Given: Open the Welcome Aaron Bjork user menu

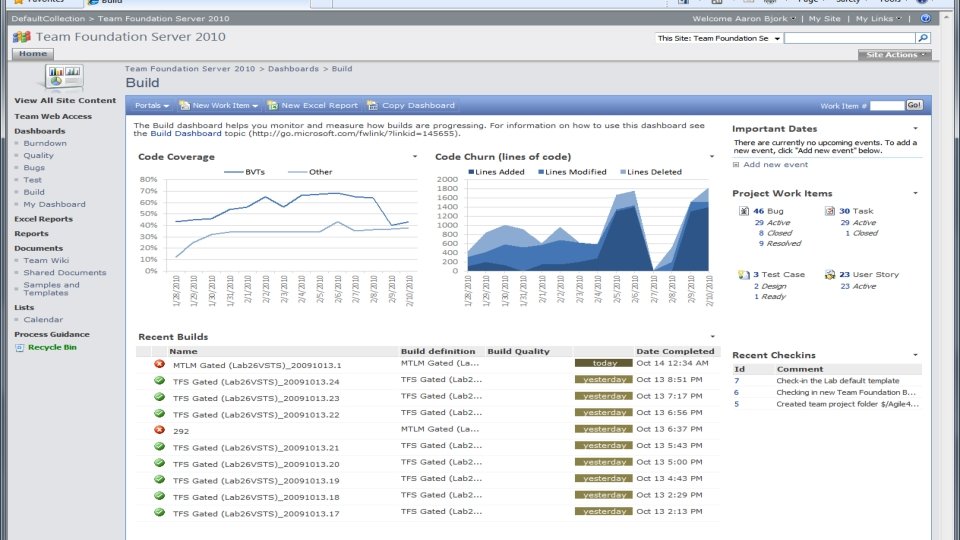Looking at the screenshot, I should click(x=744, y=19).
